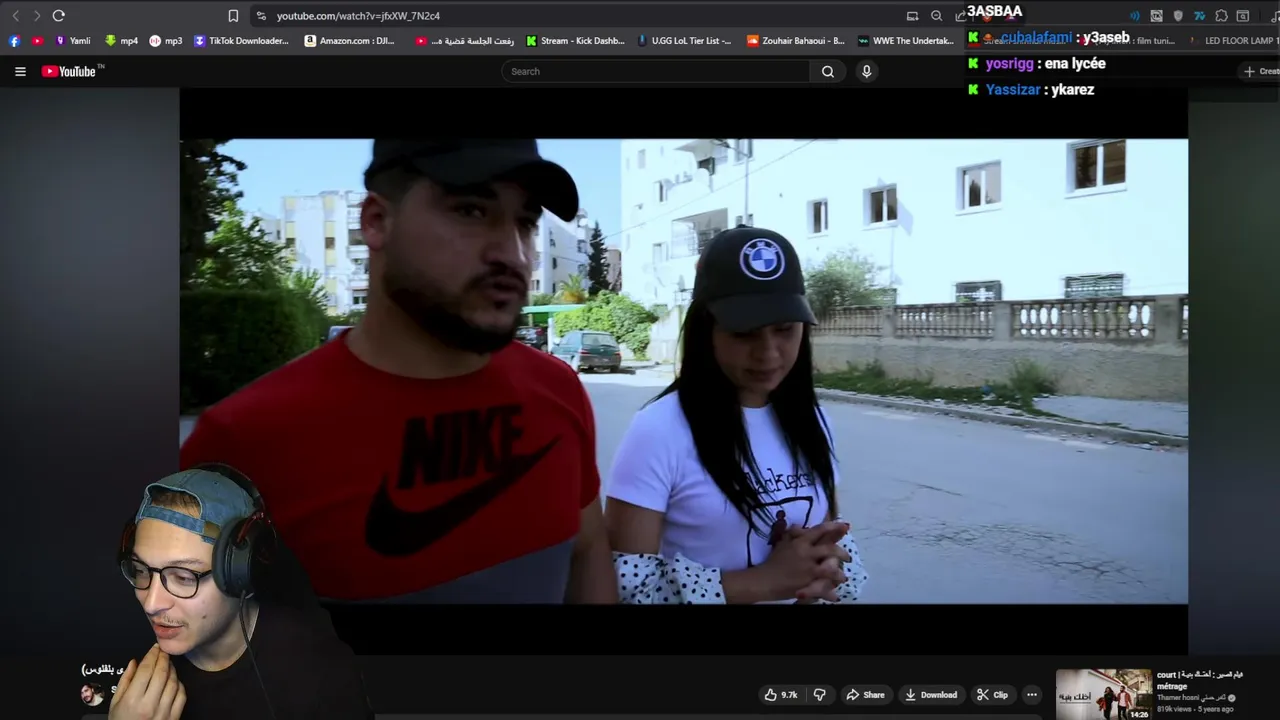
Task: Open the LED FLOOR LAMP bookmark
Action: [1236, 41]
